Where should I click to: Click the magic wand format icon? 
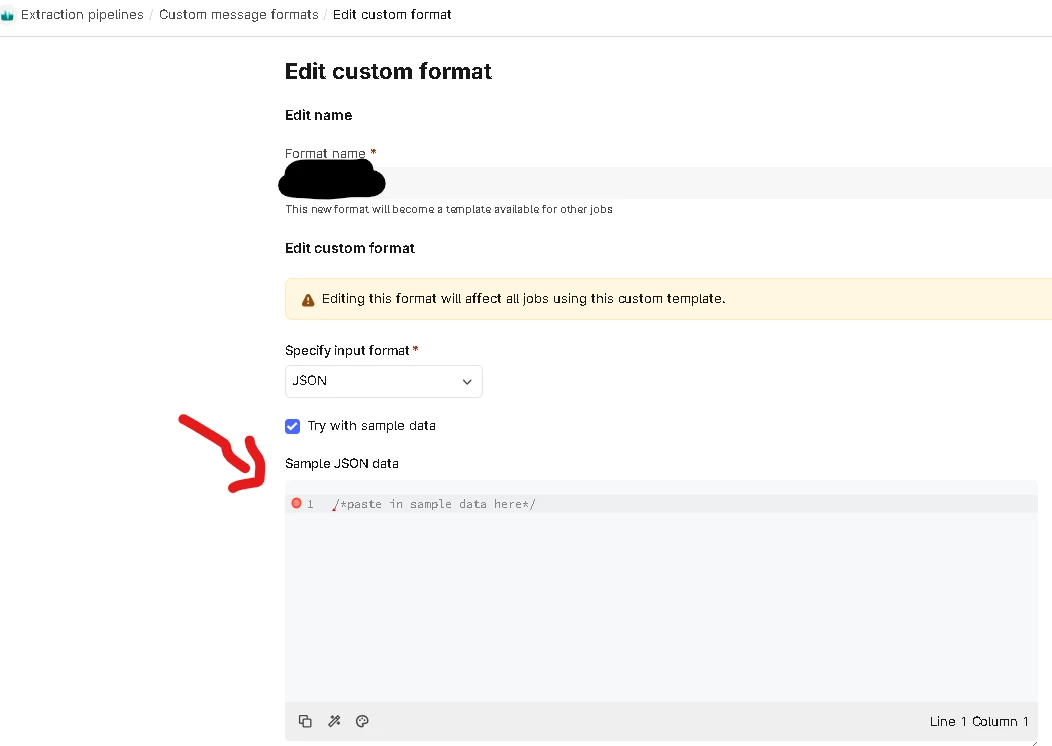pyautogui.click(x=334, y=721)
